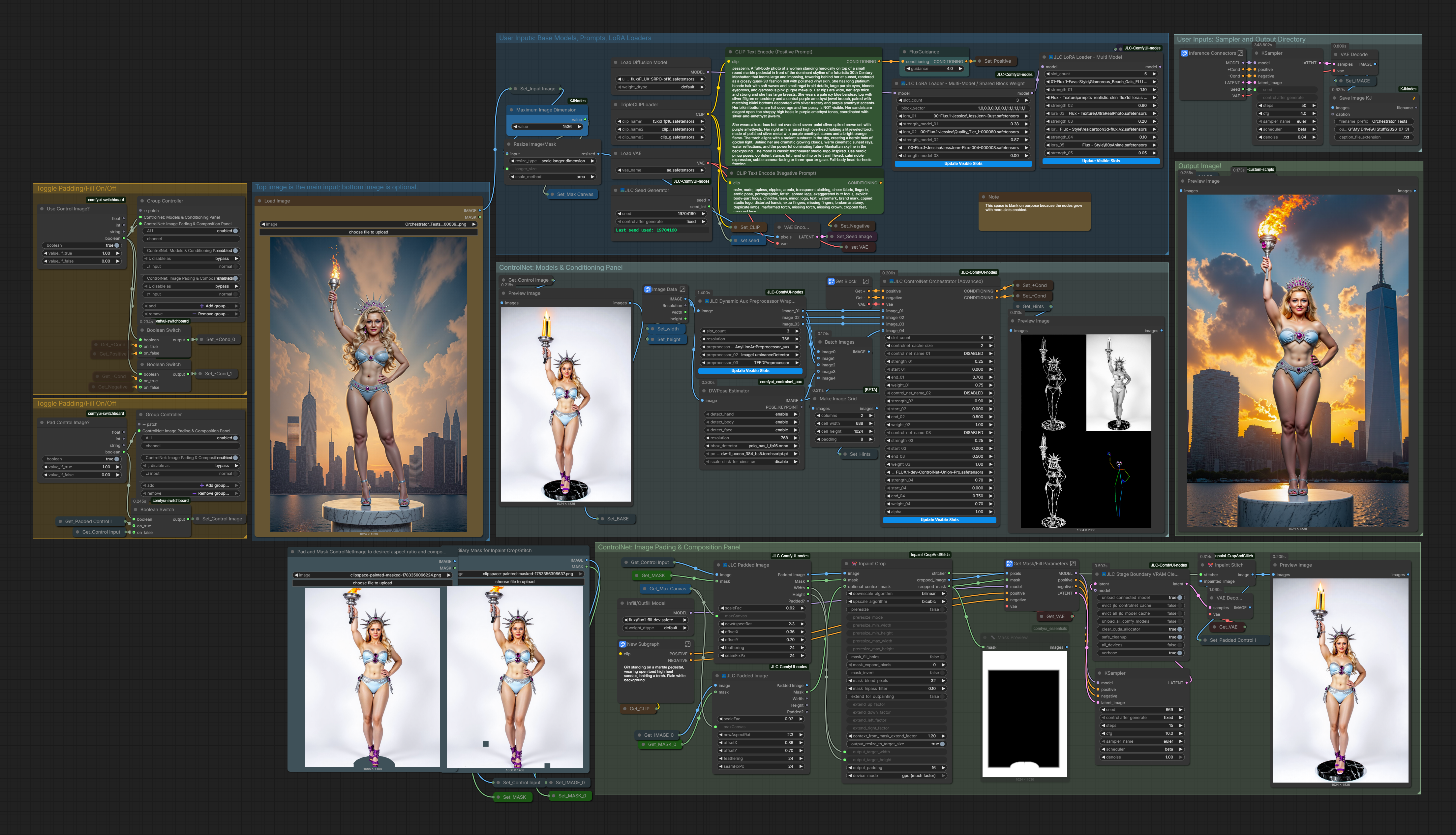This screenshot has width=1456, height=835.
Task: Collapse the Load VAE node via title dot
Action: (616, 154)
